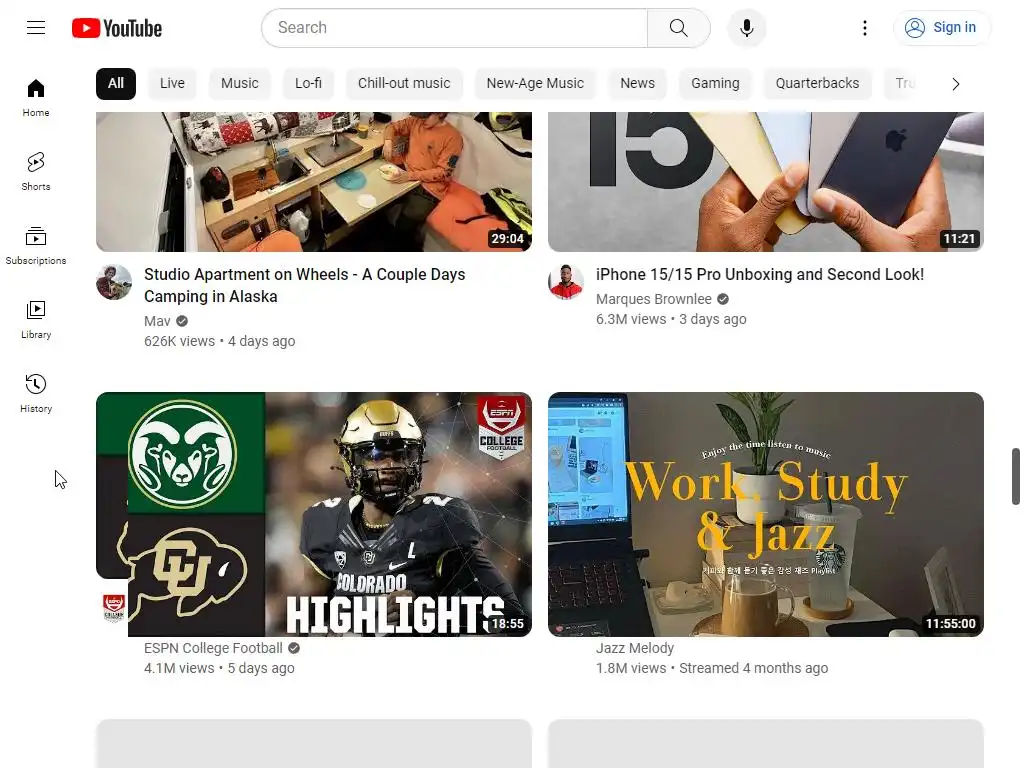Viewport: 1024px width, 768px height.
Task: Go to Shorts in sidebar
Action: coord(36,172)
